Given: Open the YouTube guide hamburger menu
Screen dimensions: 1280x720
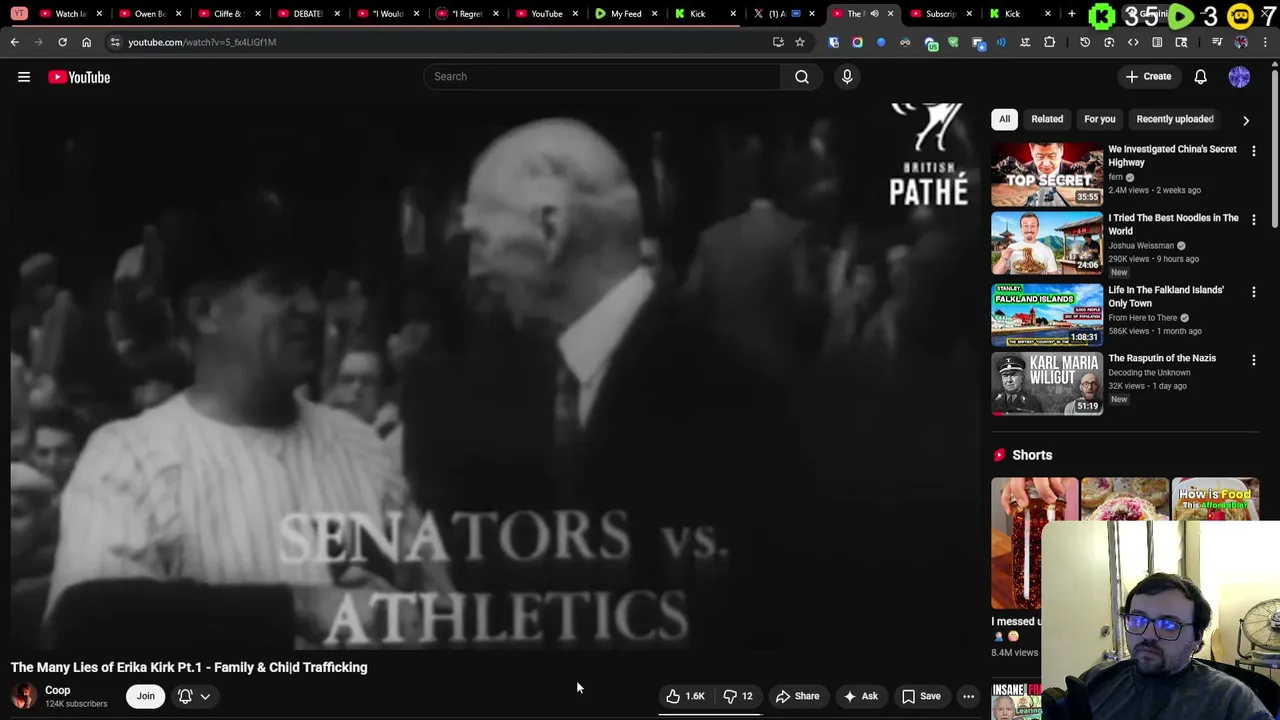Looking at the screenshot, I should coord(24,77).
